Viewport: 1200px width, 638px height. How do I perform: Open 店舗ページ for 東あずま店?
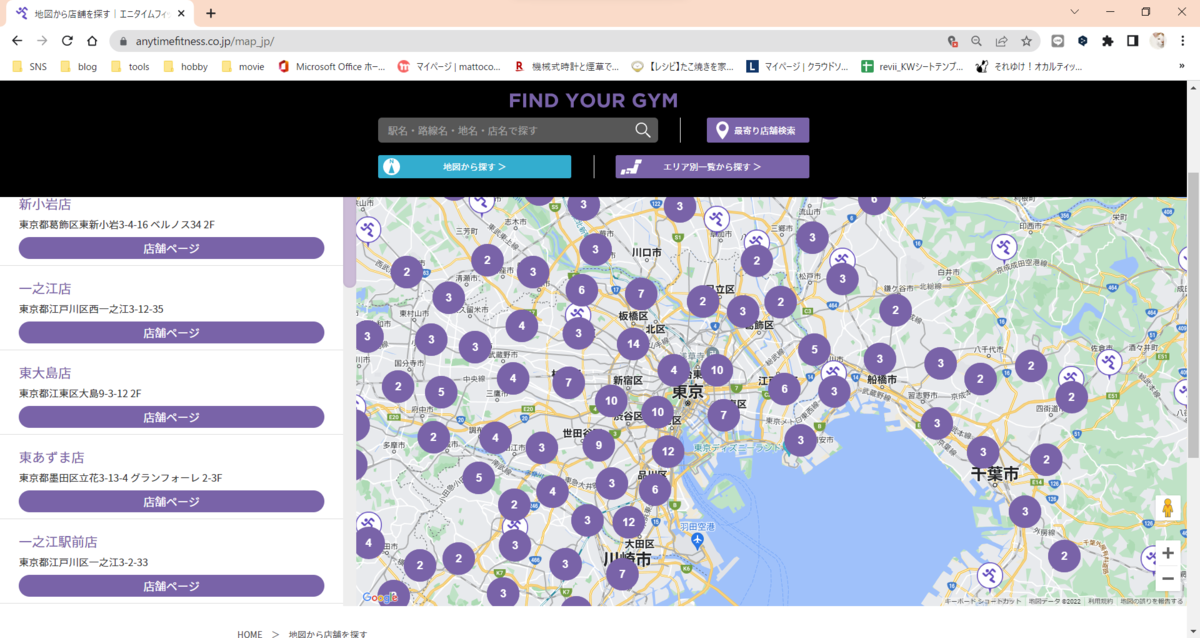tap(171, 502)
